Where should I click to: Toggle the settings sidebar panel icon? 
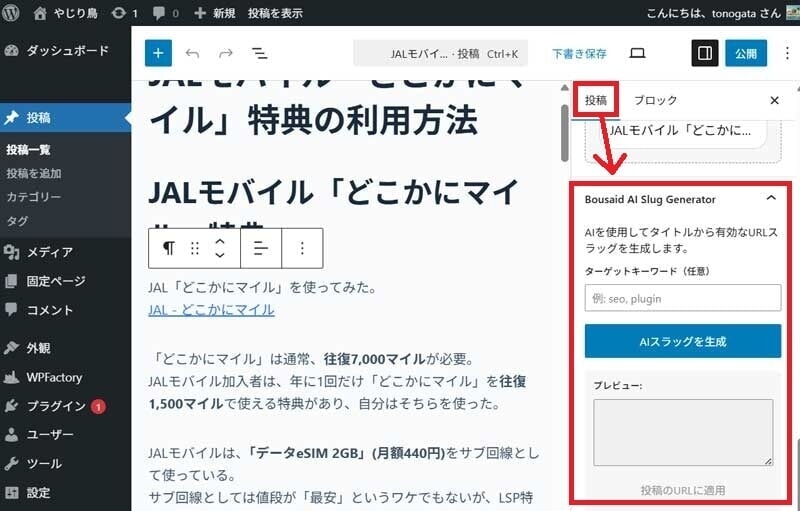[x=705, y=53]
